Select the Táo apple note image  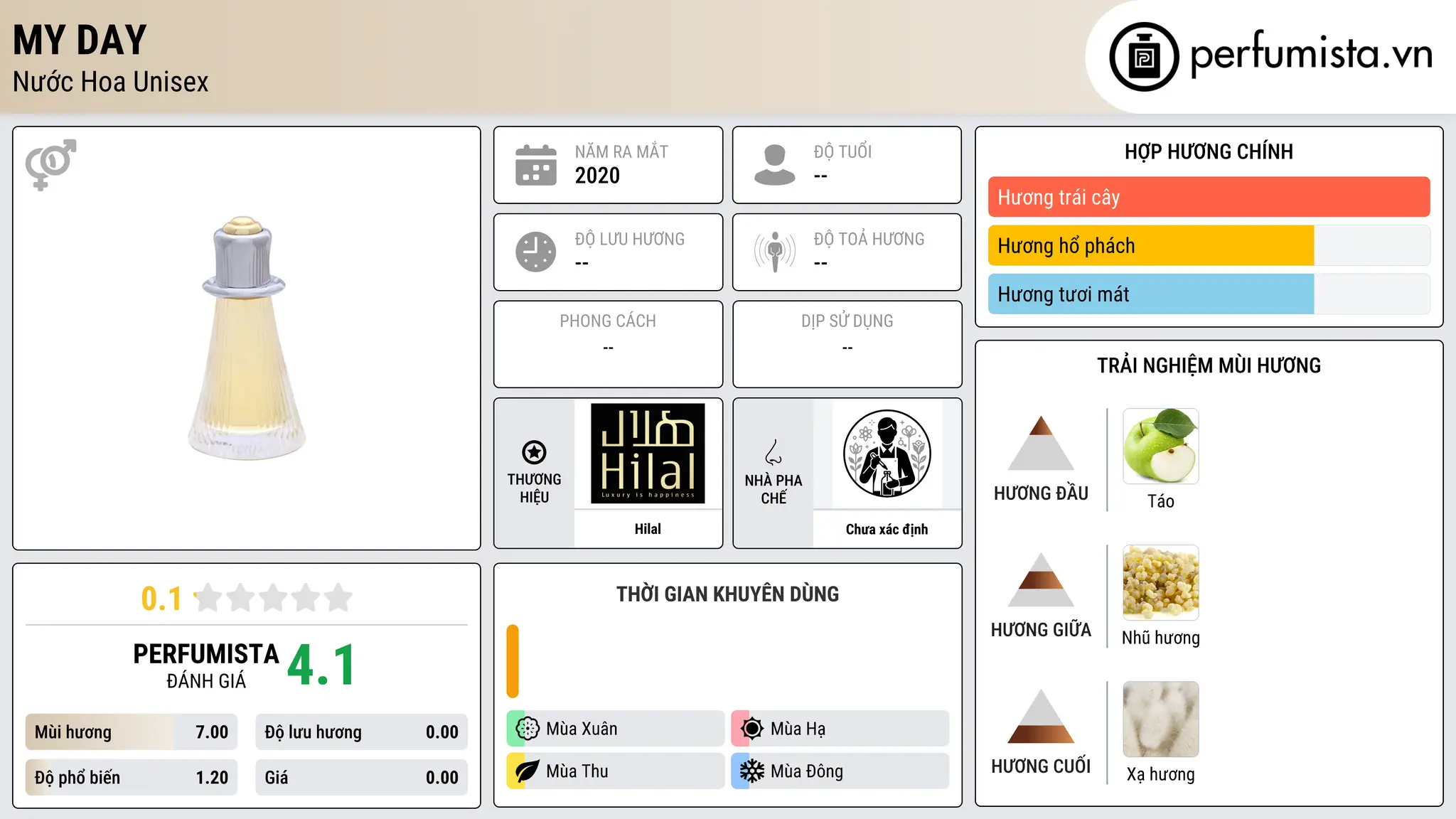coord(1160,446)
